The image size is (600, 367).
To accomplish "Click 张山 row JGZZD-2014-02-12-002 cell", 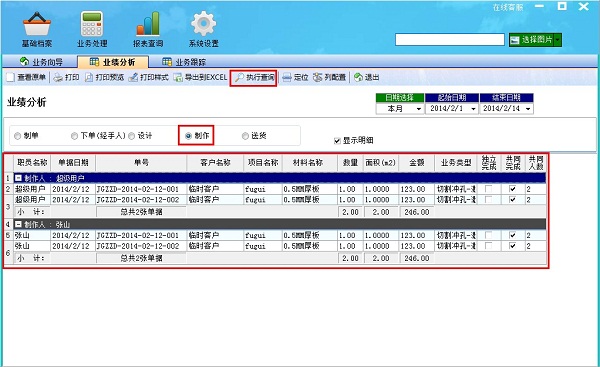I will coord(141,246).
